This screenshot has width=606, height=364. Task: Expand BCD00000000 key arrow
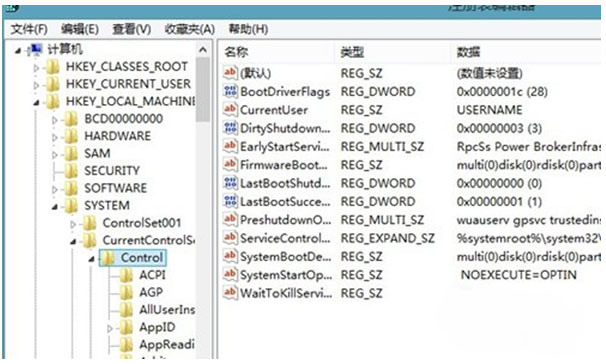pos(54,120)
